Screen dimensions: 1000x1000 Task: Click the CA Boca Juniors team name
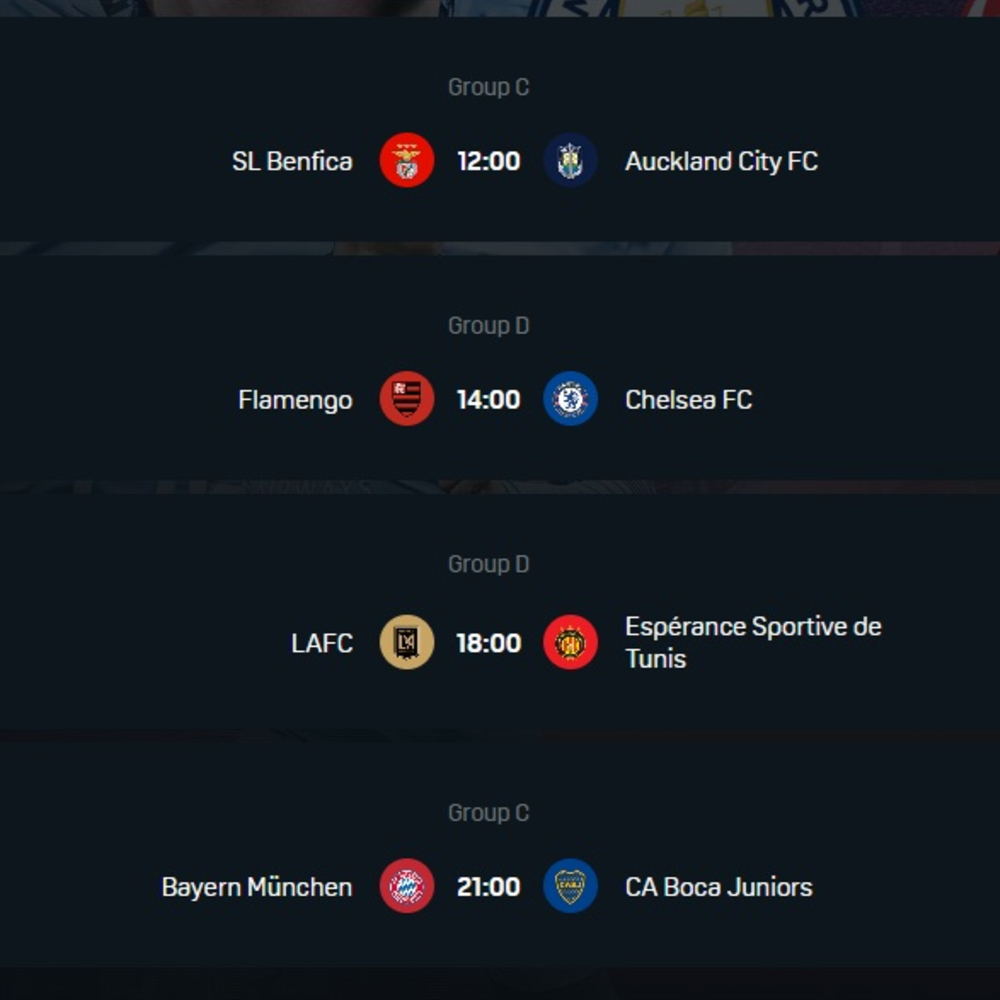[718, 886]
